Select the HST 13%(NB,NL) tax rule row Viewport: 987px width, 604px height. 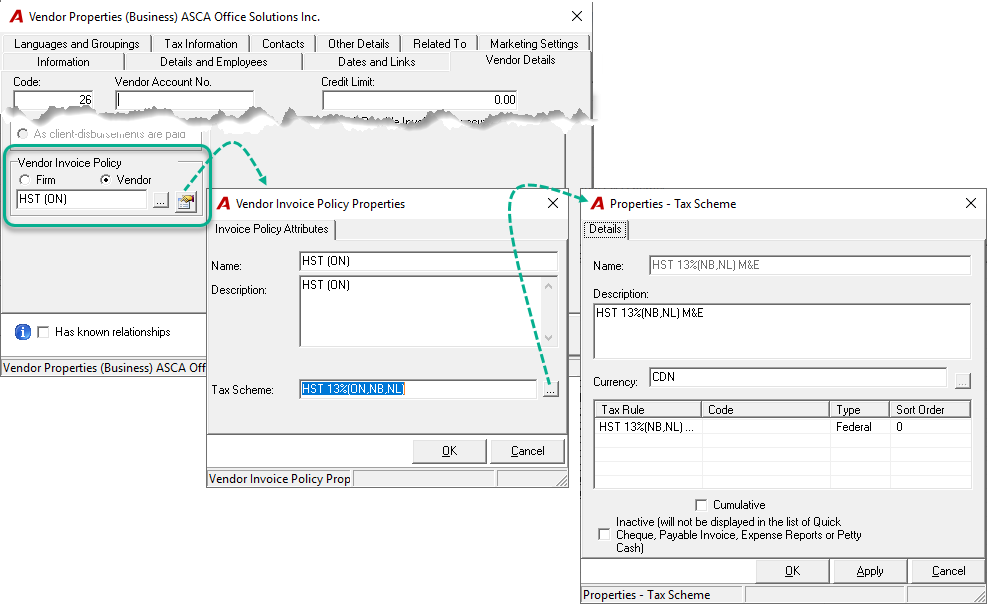[782, 427]
